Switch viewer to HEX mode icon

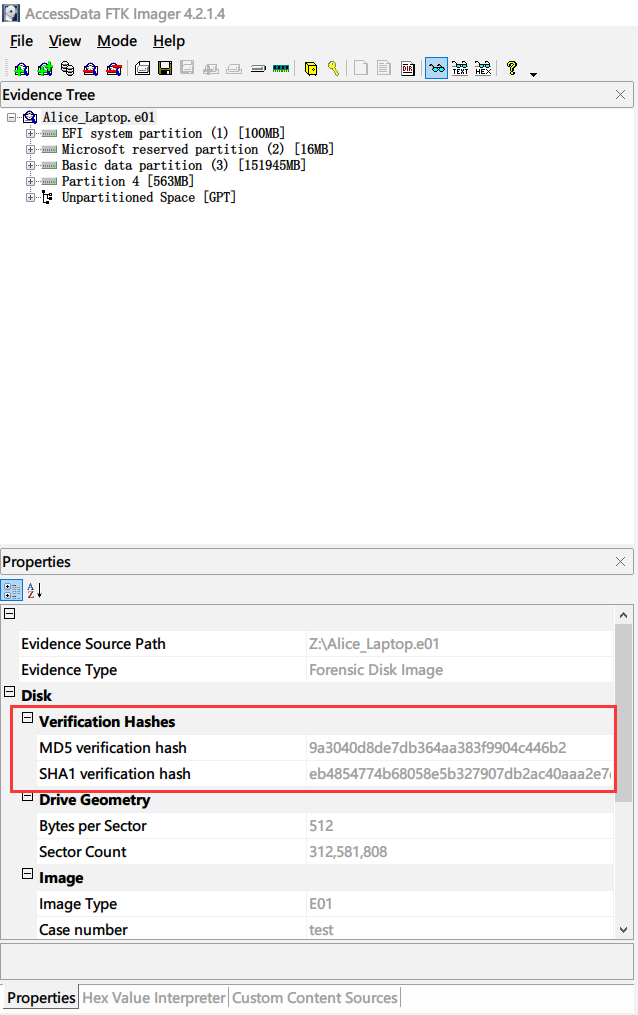(483, 68)
